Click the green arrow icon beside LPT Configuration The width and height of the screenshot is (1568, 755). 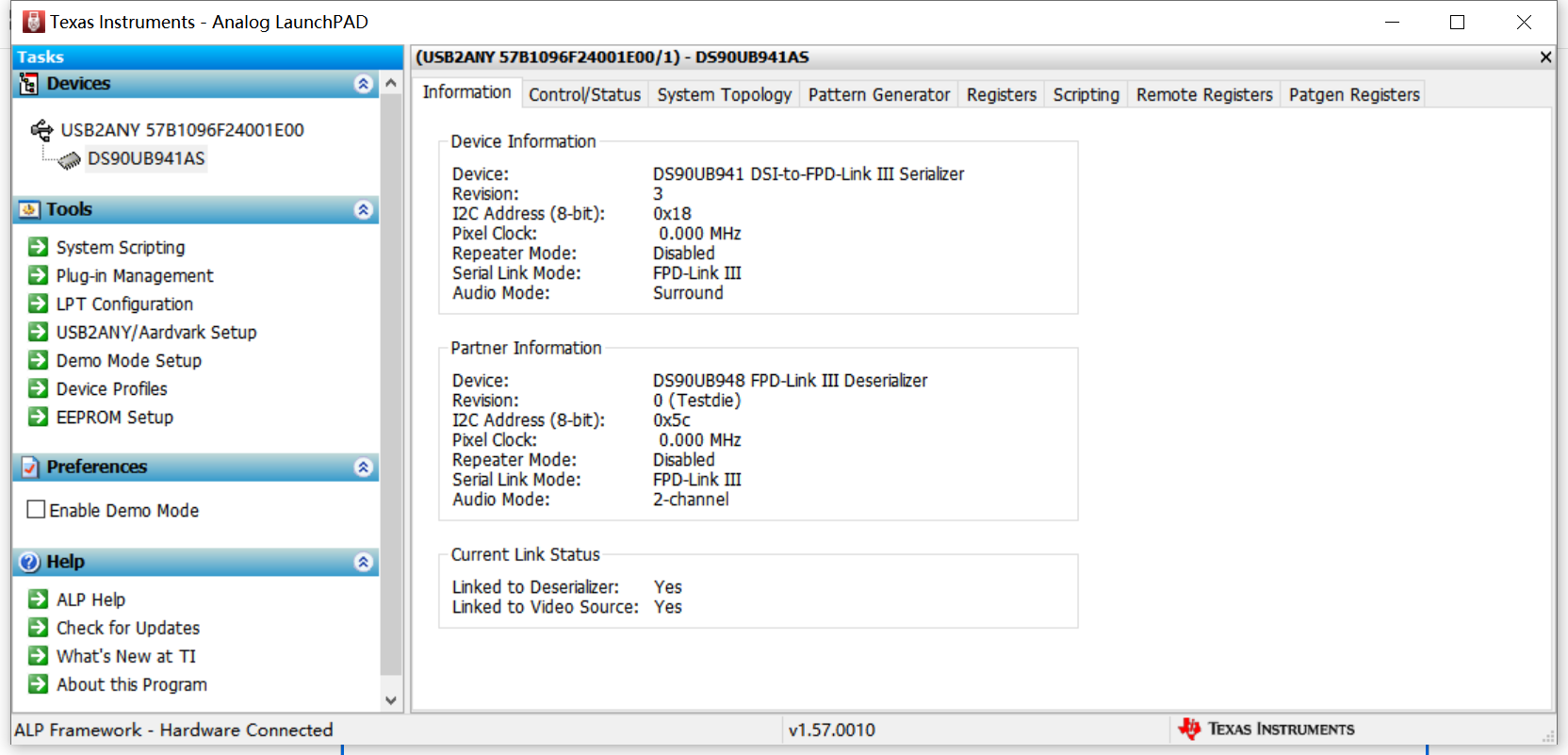(38, 304)
